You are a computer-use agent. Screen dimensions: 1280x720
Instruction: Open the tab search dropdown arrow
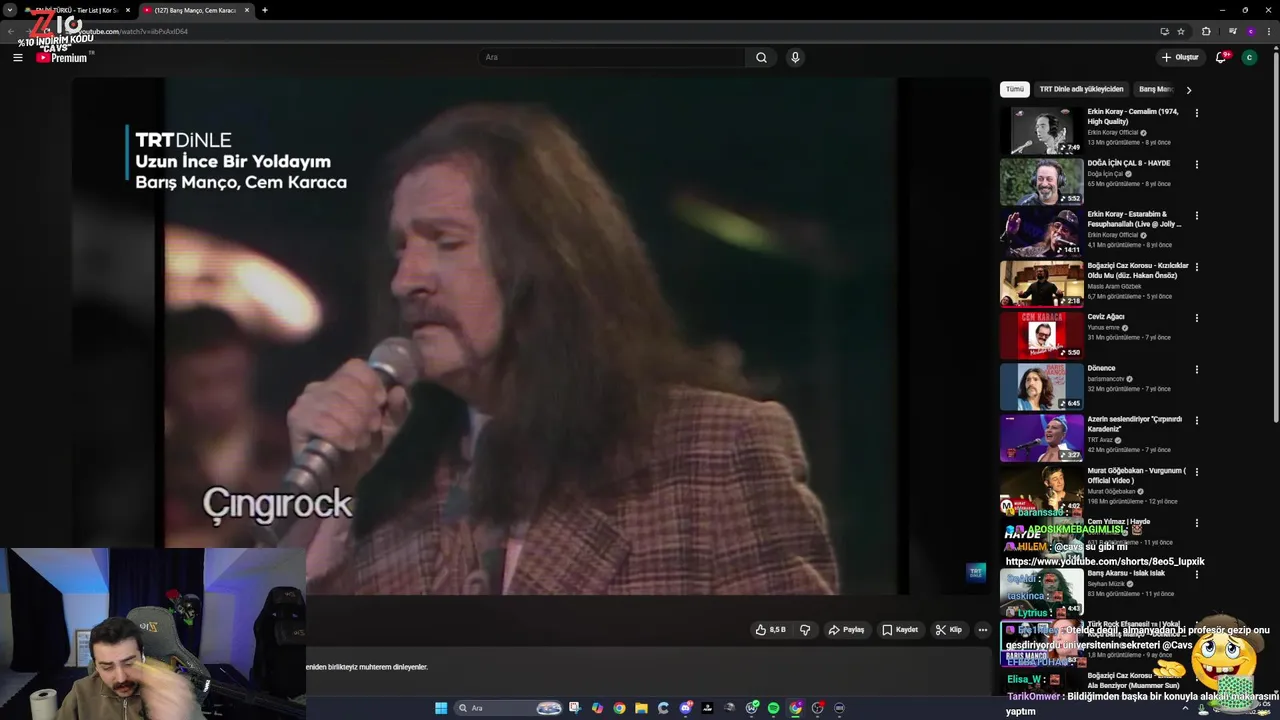click(x=10, y=10)
